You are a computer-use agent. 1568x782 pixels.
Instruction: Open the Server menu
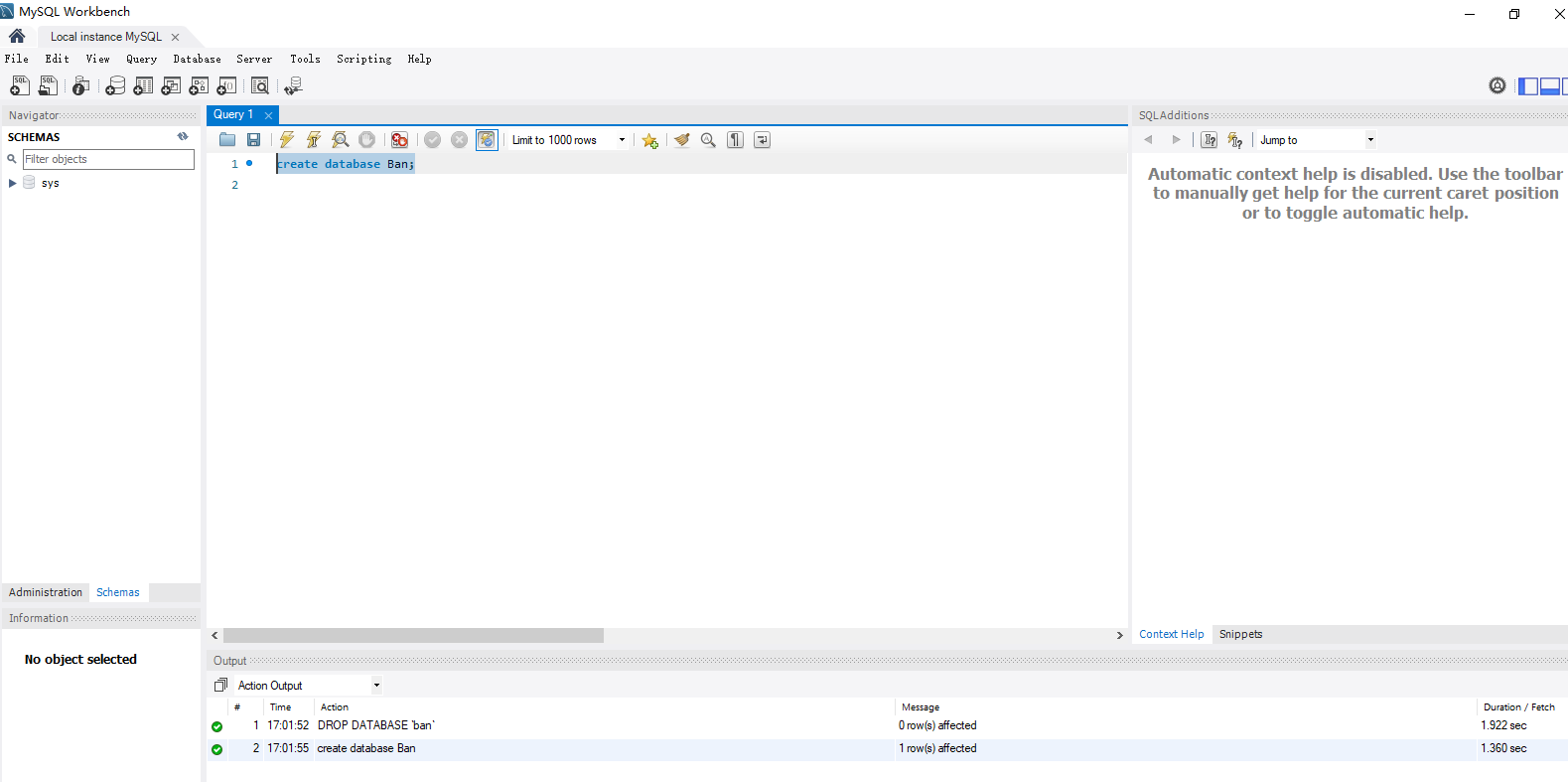click(254, 59)
